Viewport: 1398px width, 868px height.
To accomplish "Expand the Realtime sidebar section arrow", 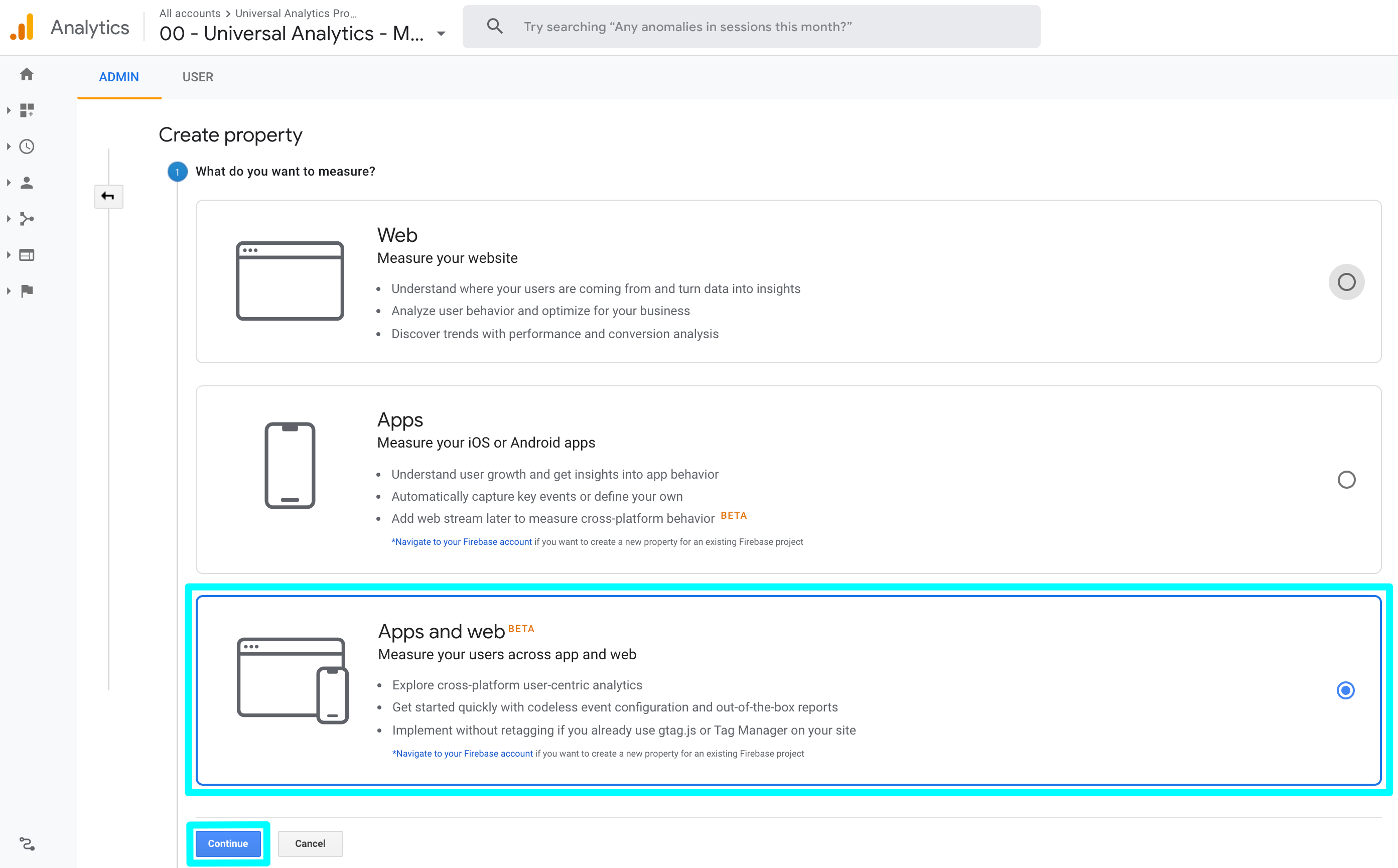I will click(x=9, y=147).
